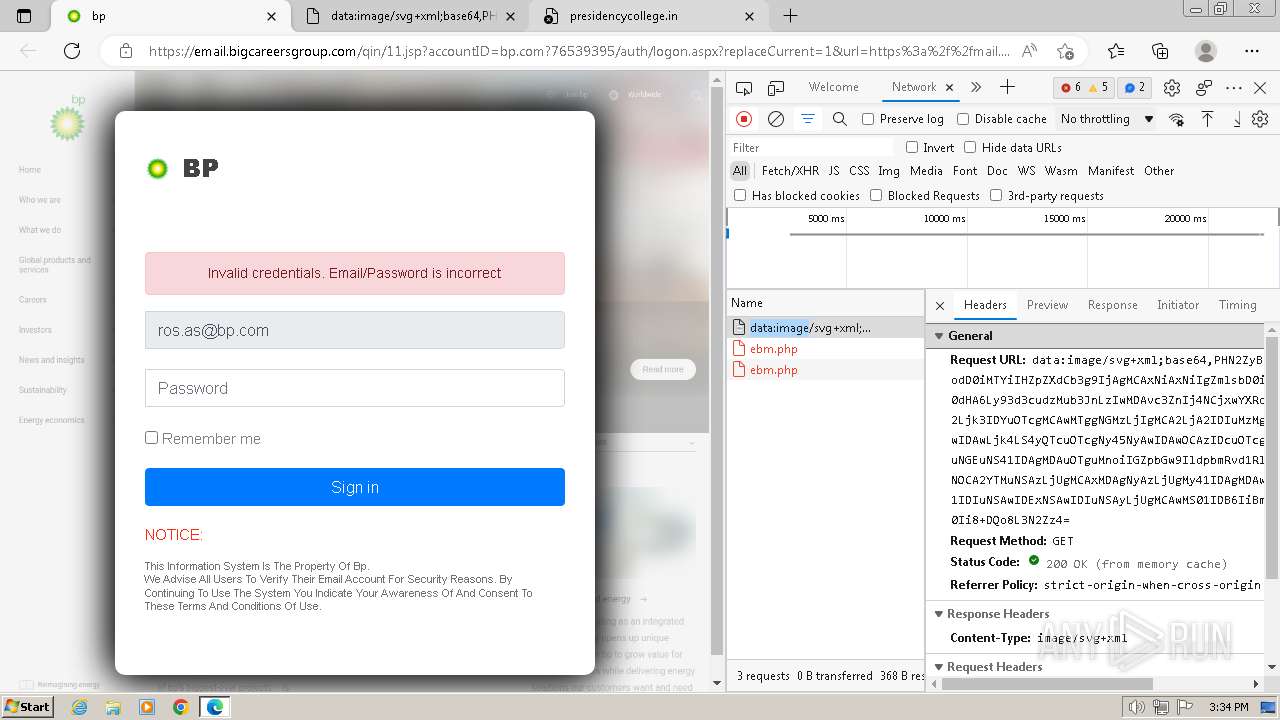The height and width of the screenshot is (720, 1280).
Task: Open a new browser tab
Action: coord(790,16)
